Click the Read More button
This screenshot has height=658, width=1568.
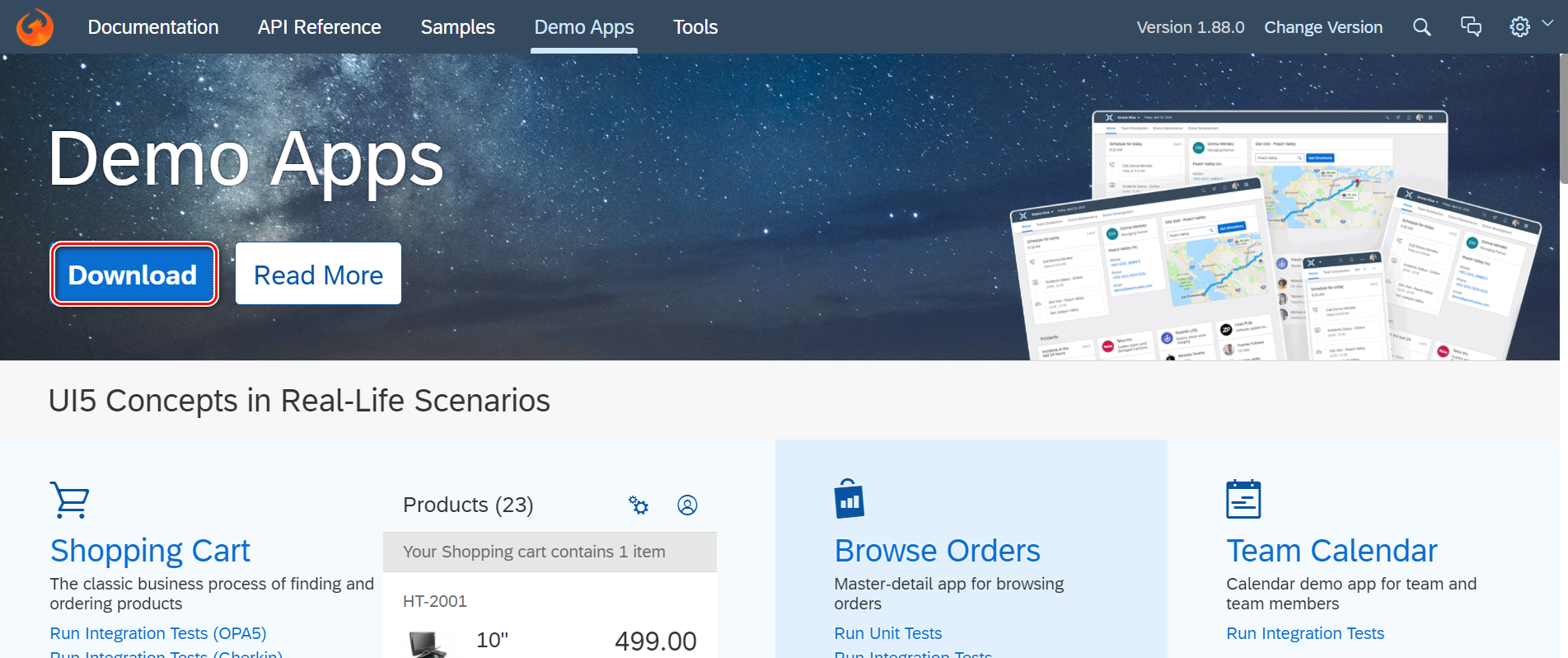[318, 274]
